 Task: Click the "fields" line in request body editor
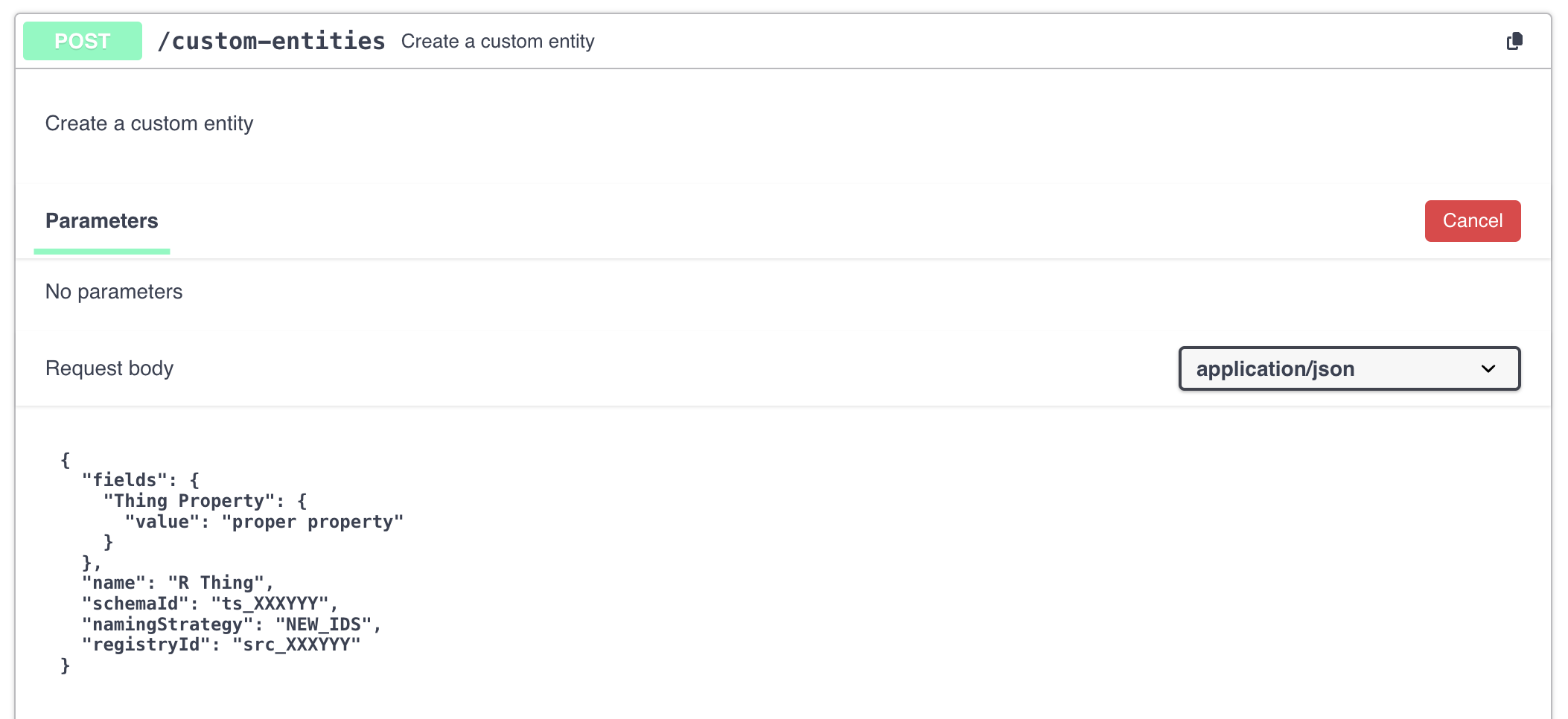141,480
